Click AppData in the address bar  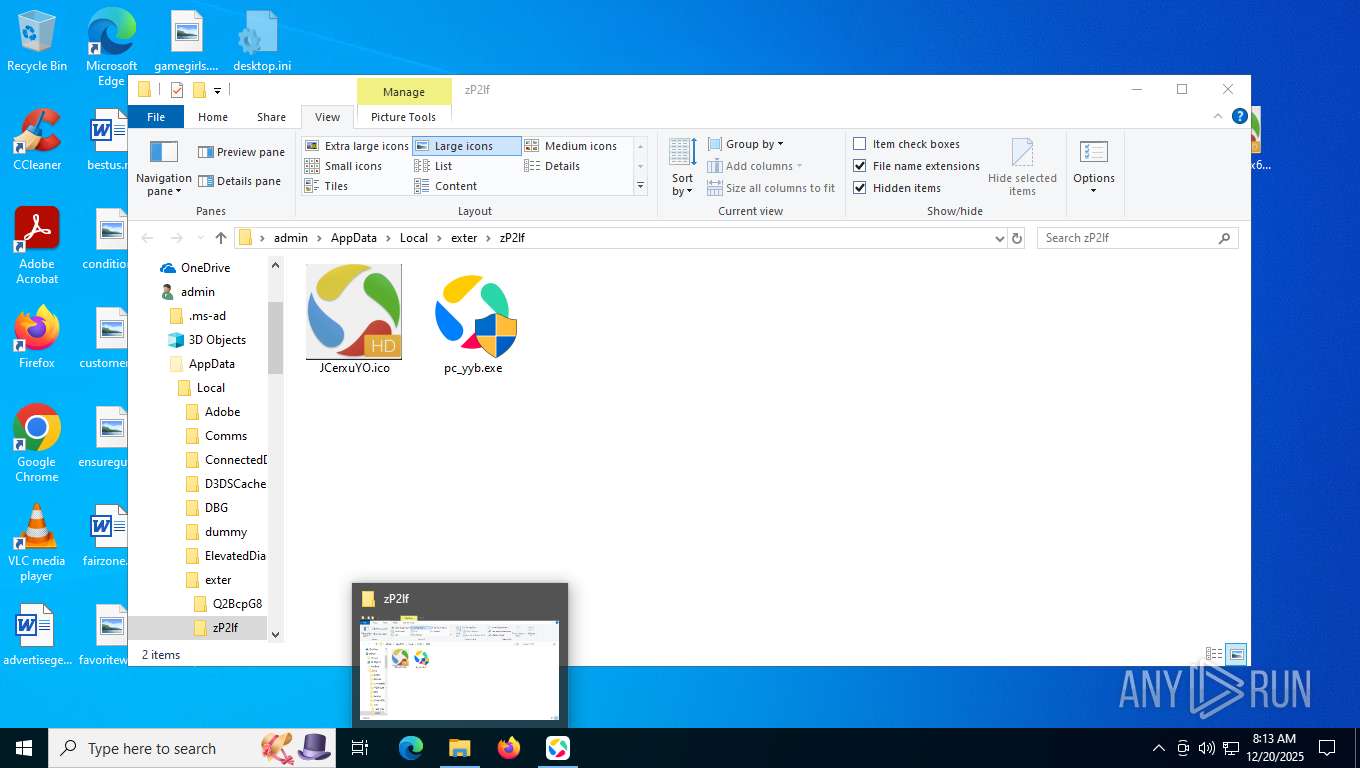pyautogui.click(x=354, y=238)
